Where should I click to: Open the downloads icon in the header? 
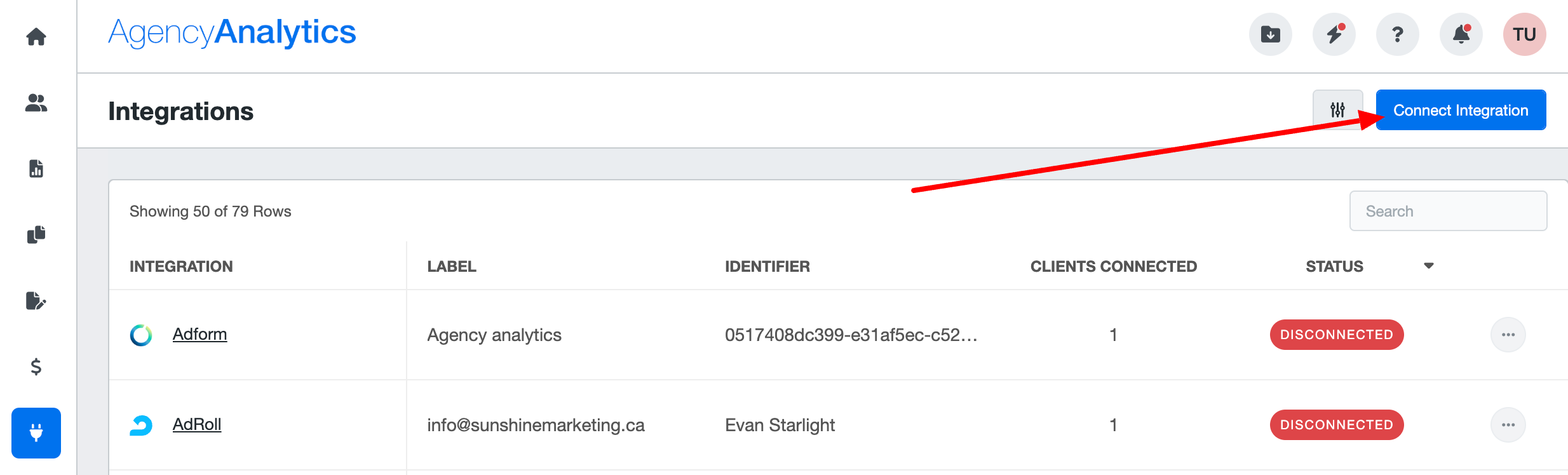(x=1269, y=35)
